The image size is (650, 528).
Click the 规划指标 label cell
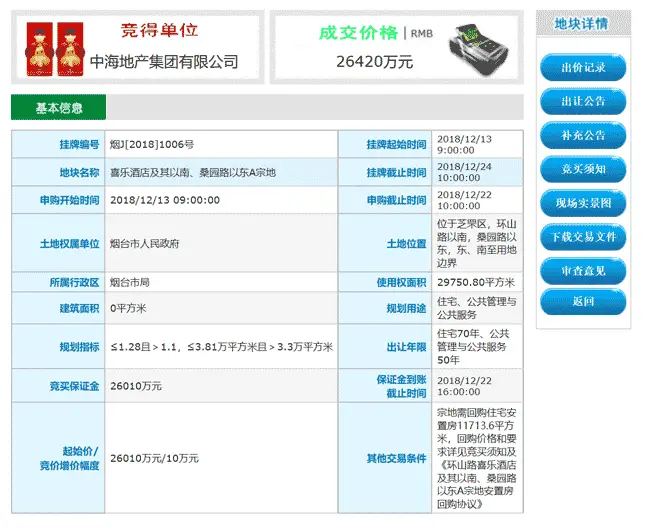click(58, 346)
